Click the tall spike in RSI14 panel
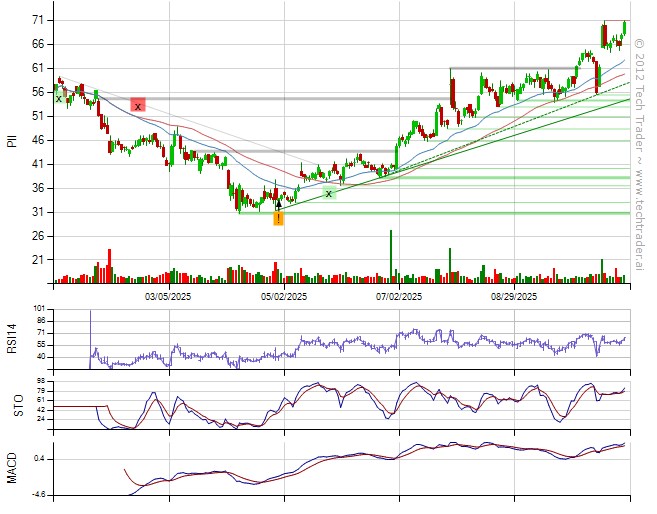 [x=90, y=328]
